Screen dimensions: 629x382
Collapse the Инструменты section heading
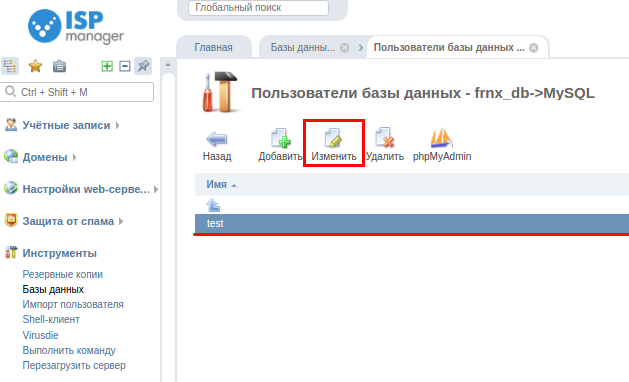59,253
